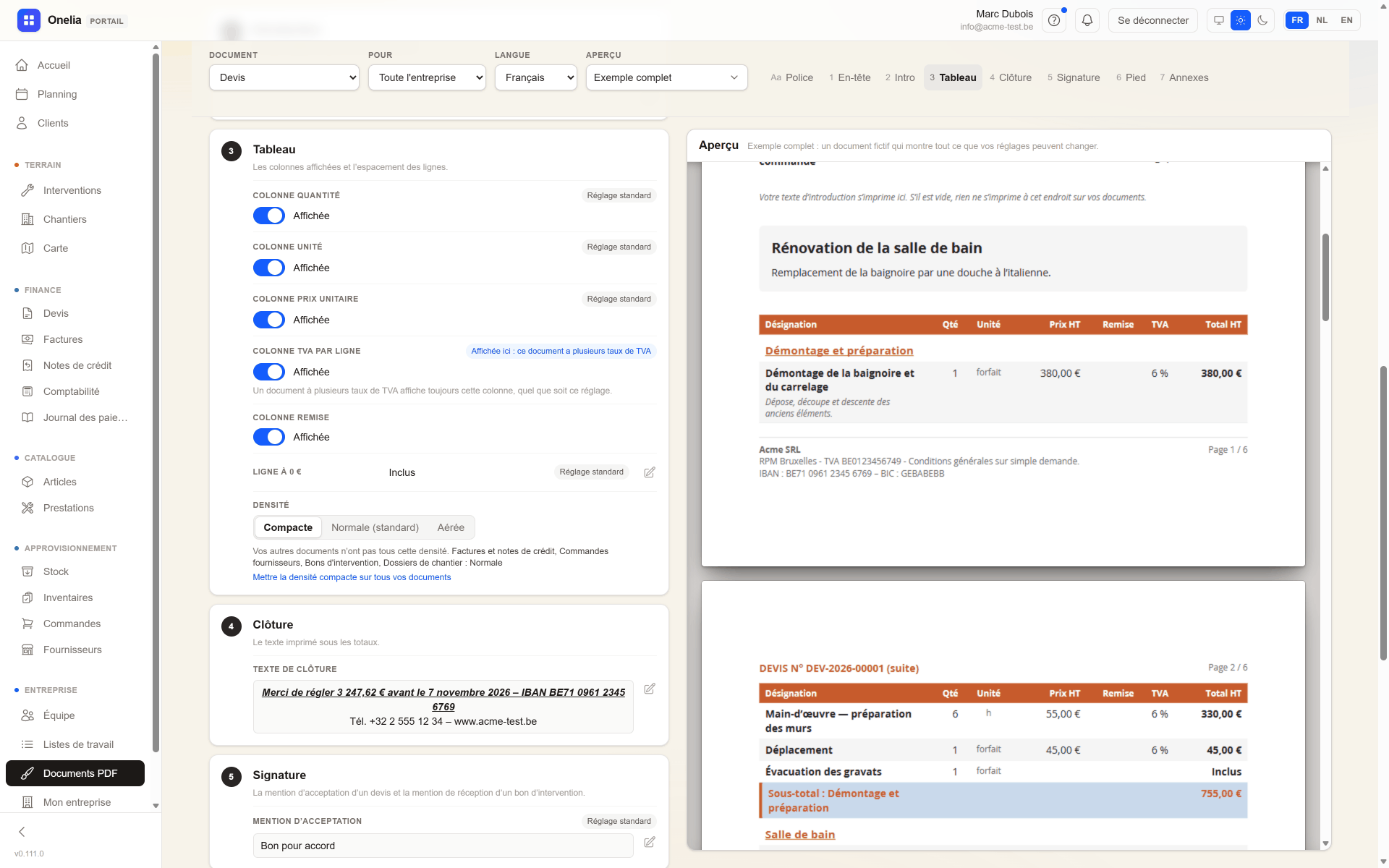Open the Langue dropdown set to Français
The height and width of the screenshot is (868, 1389).
[x=536, y=77]
